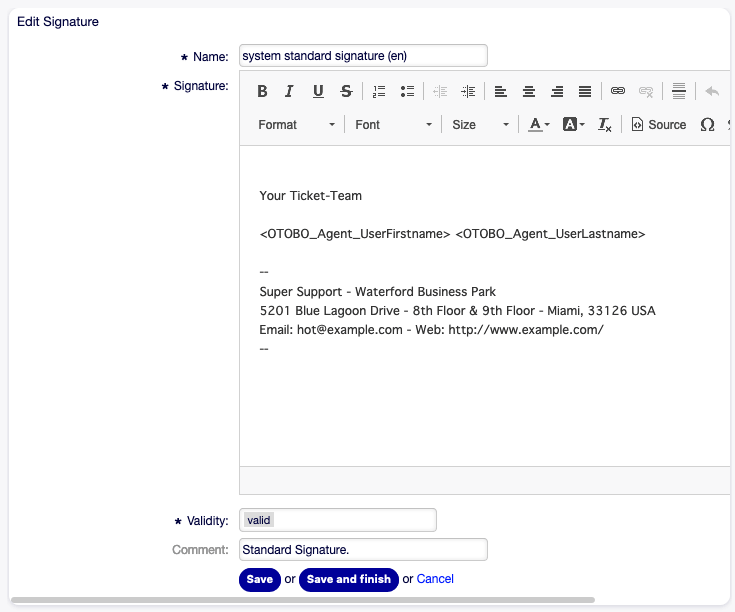The width and height of the screenshot is (735, 612).
Task: Open the special character picker
Action: [707, 125]
